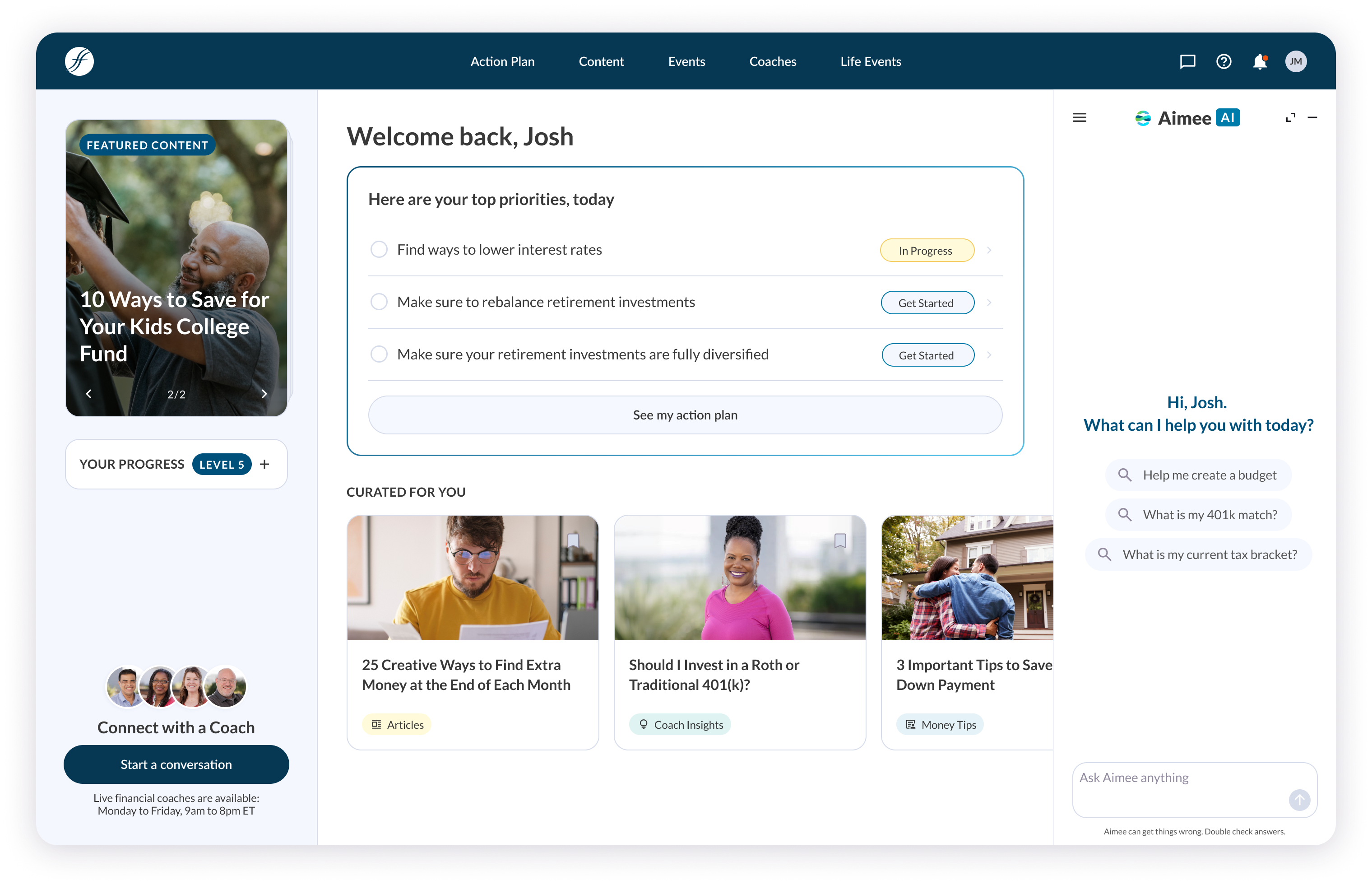Click See my action plan button

pyautogui.click(x=685, y=415)
